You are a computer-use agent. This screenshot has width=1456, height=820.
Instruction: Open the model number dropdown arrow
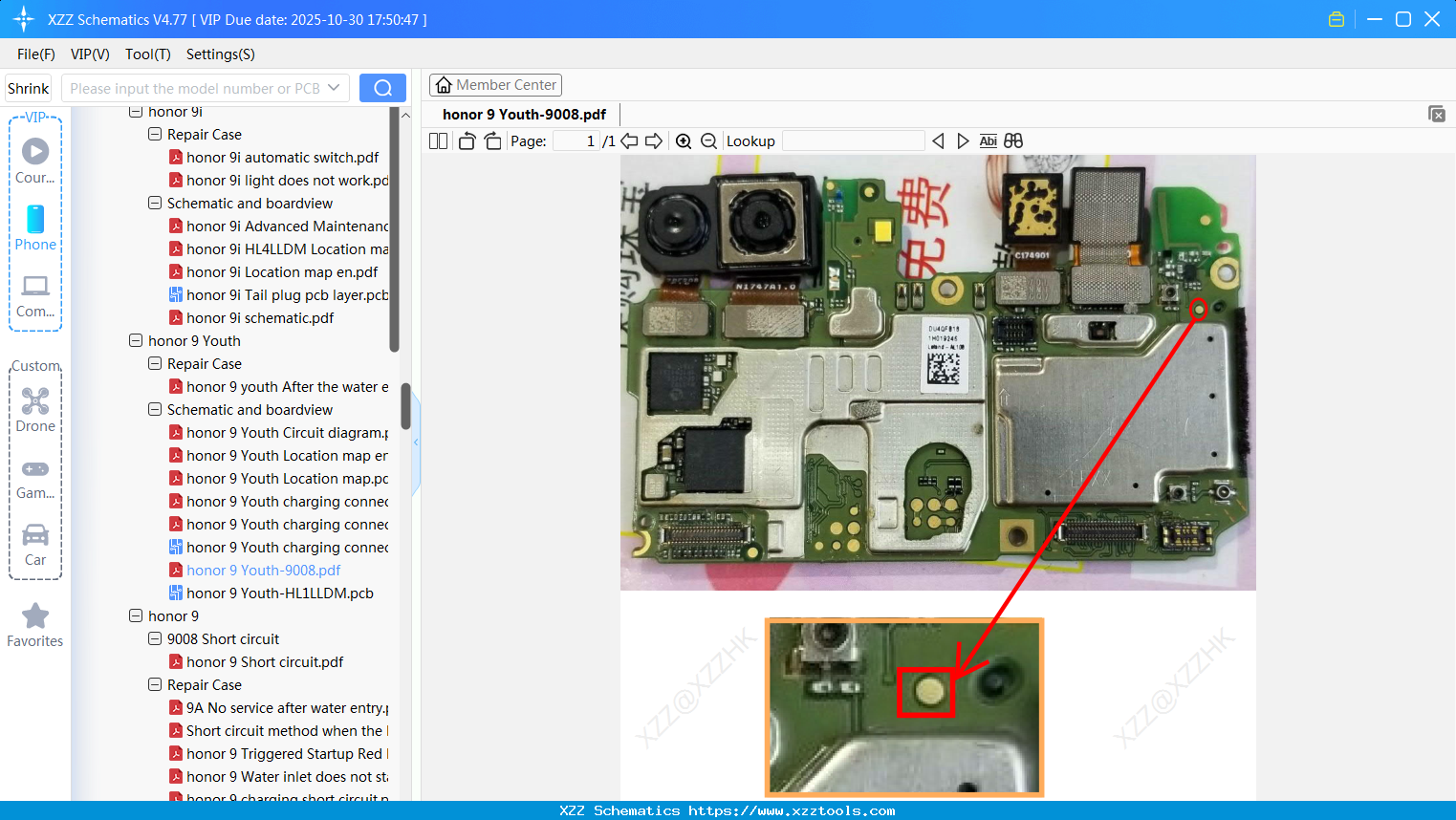(x=334, y=88)
